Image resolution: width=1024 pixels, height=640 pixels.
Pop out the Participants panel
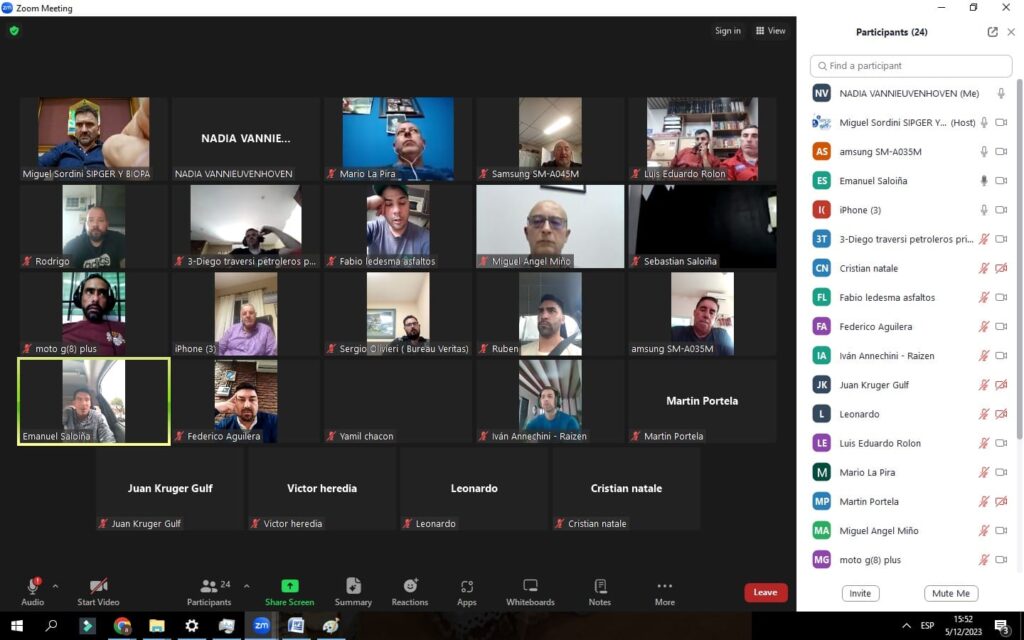pyautogui.click(x=992, y=32)
